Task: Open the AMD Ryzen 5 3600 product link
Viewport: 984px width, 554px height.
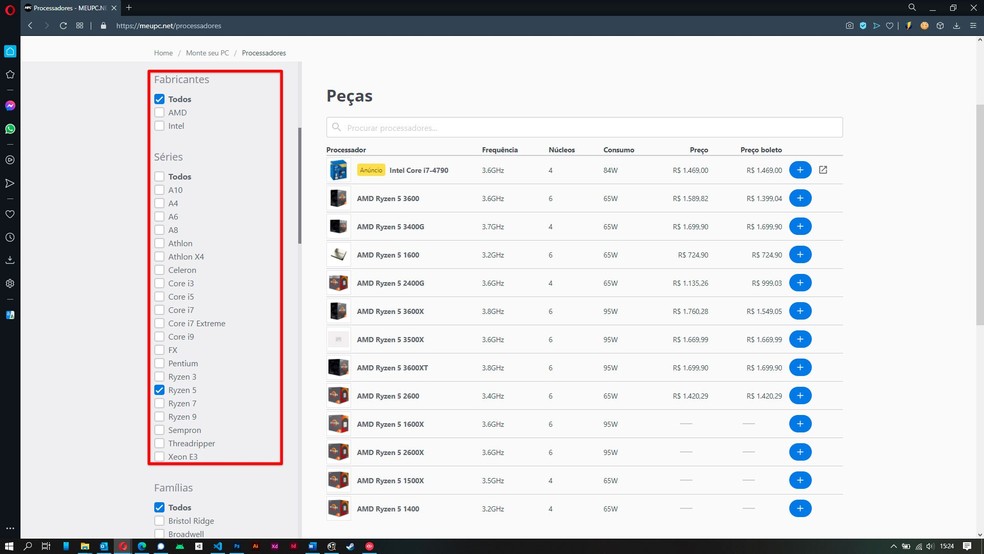Action: (x=388, y=198)
